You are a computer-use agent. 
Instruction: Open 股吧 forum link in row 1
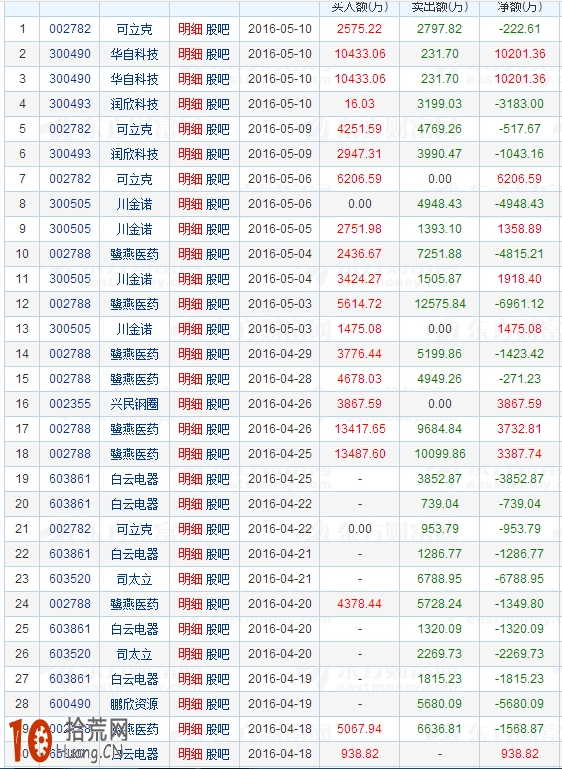[x=217, y=29]
